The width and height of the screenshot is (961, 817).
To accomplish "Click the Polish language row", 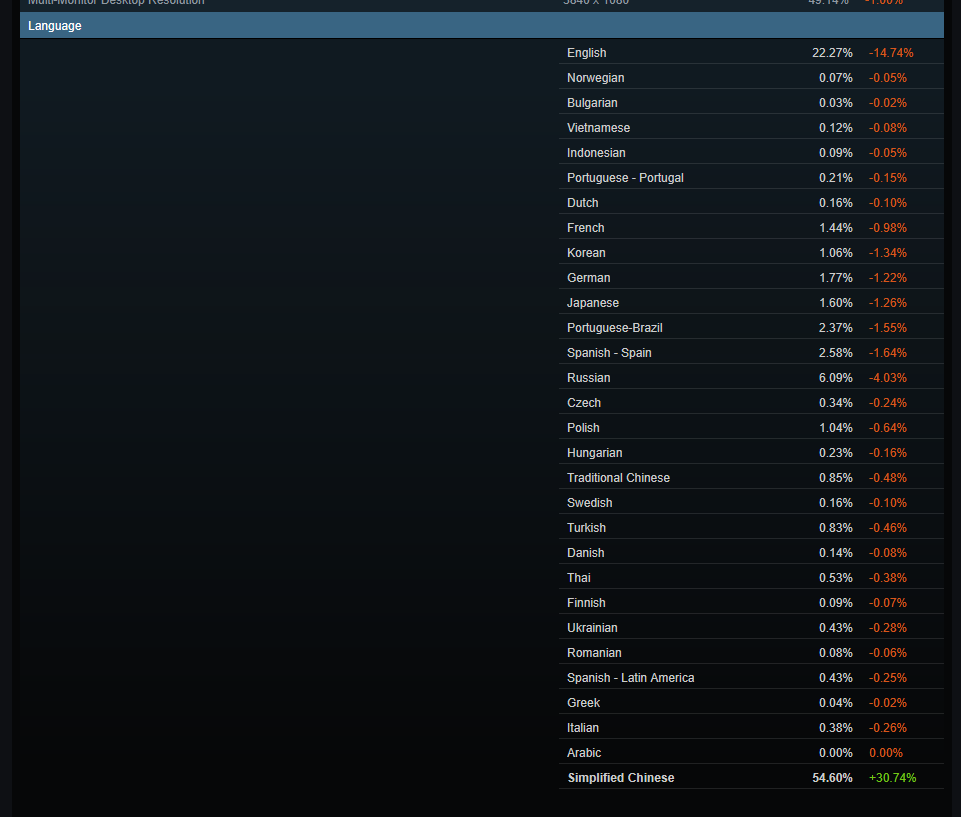I will (x=751, y=428).
